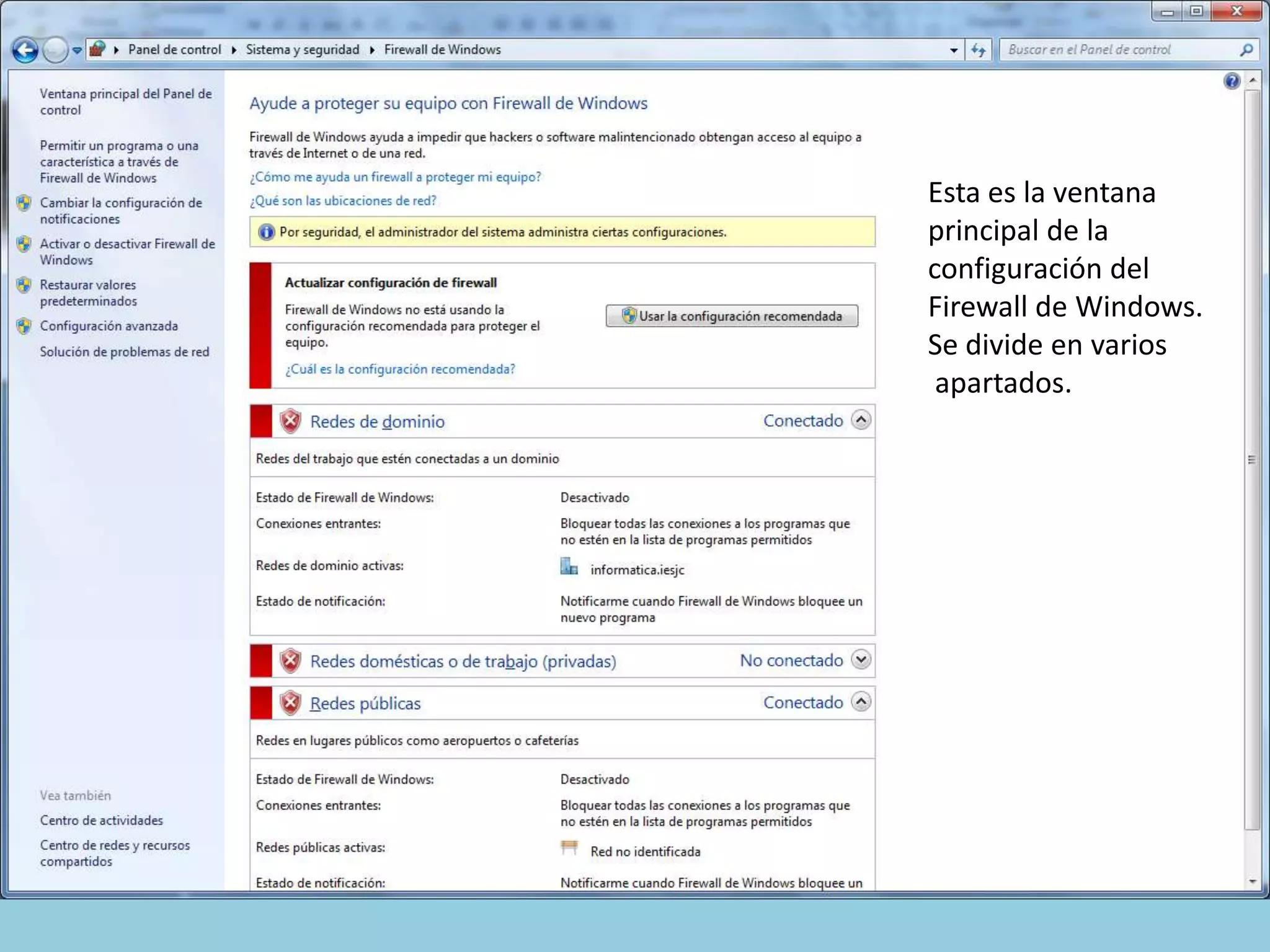Open Cambiar la configuración de notificaciones
The width and height of the screenshot is (1270, 952).
(121, 211)
